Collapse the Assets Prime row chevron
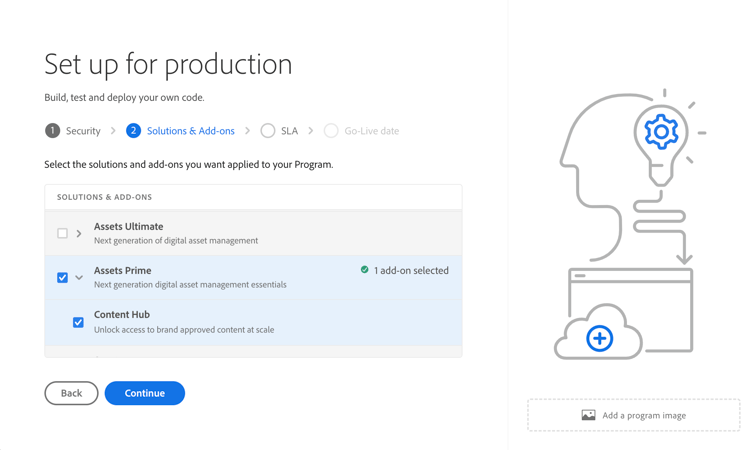Viewport: 750px width, 450px height. 79,277
